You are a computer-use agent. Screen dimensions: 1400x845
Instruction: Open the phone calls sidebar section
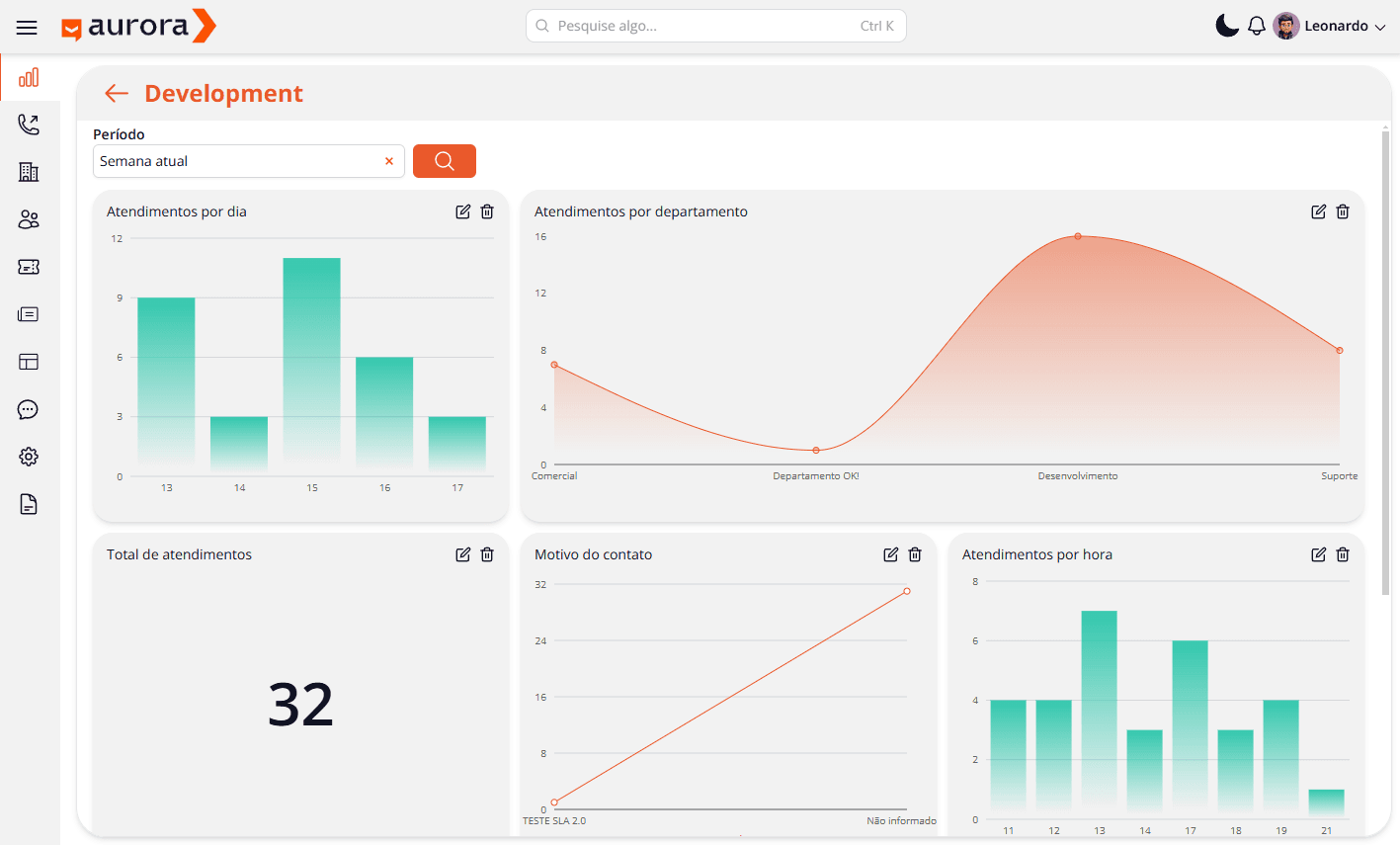29,125
